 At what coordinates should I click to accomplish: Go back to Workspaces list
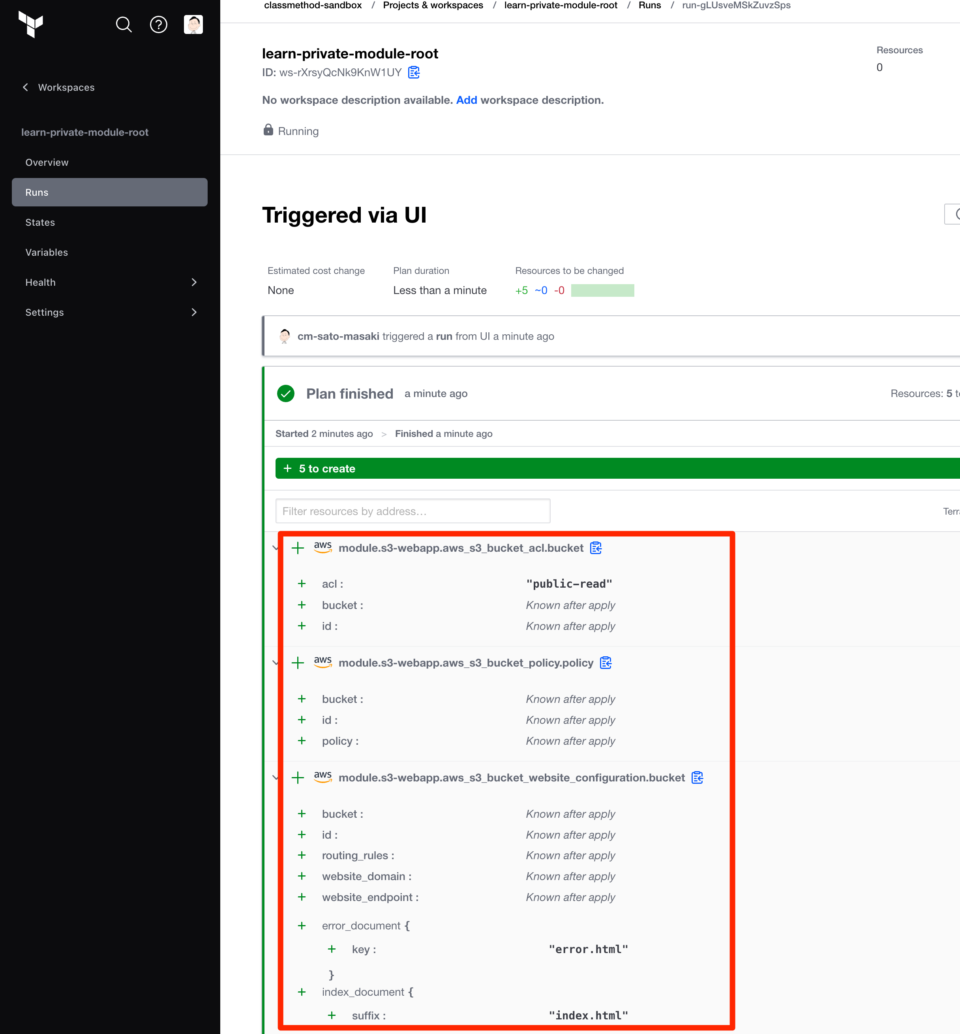click(59, 87)
